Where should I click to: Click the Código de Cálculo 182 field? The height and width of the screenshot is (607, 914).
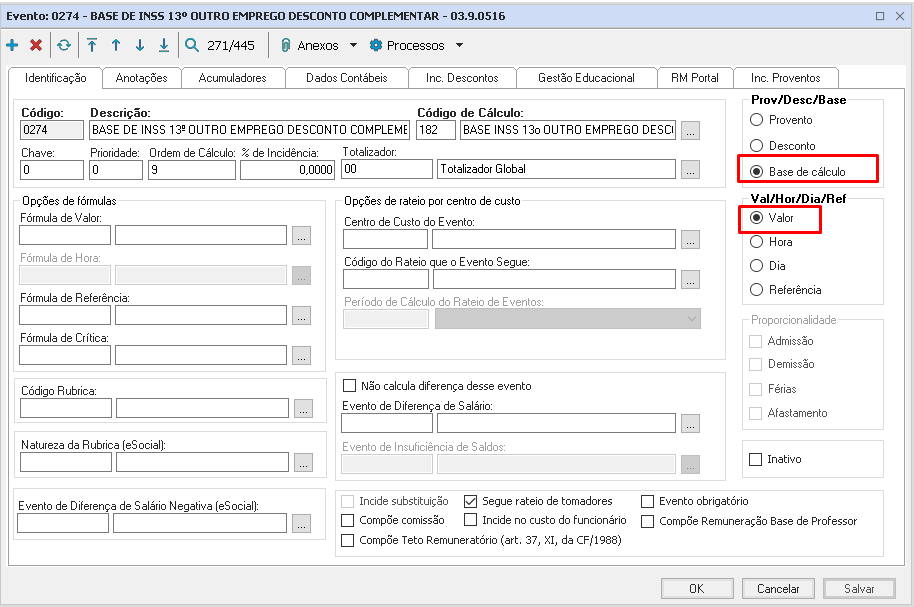pos(436,130)
